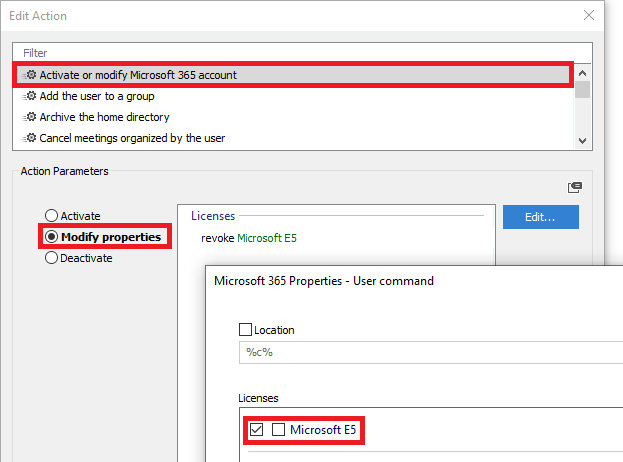This screenshot has height=462, width=623.
Task: Select 'Cancel meetings organized by the user' action
Action: click(x=293, y=138)
